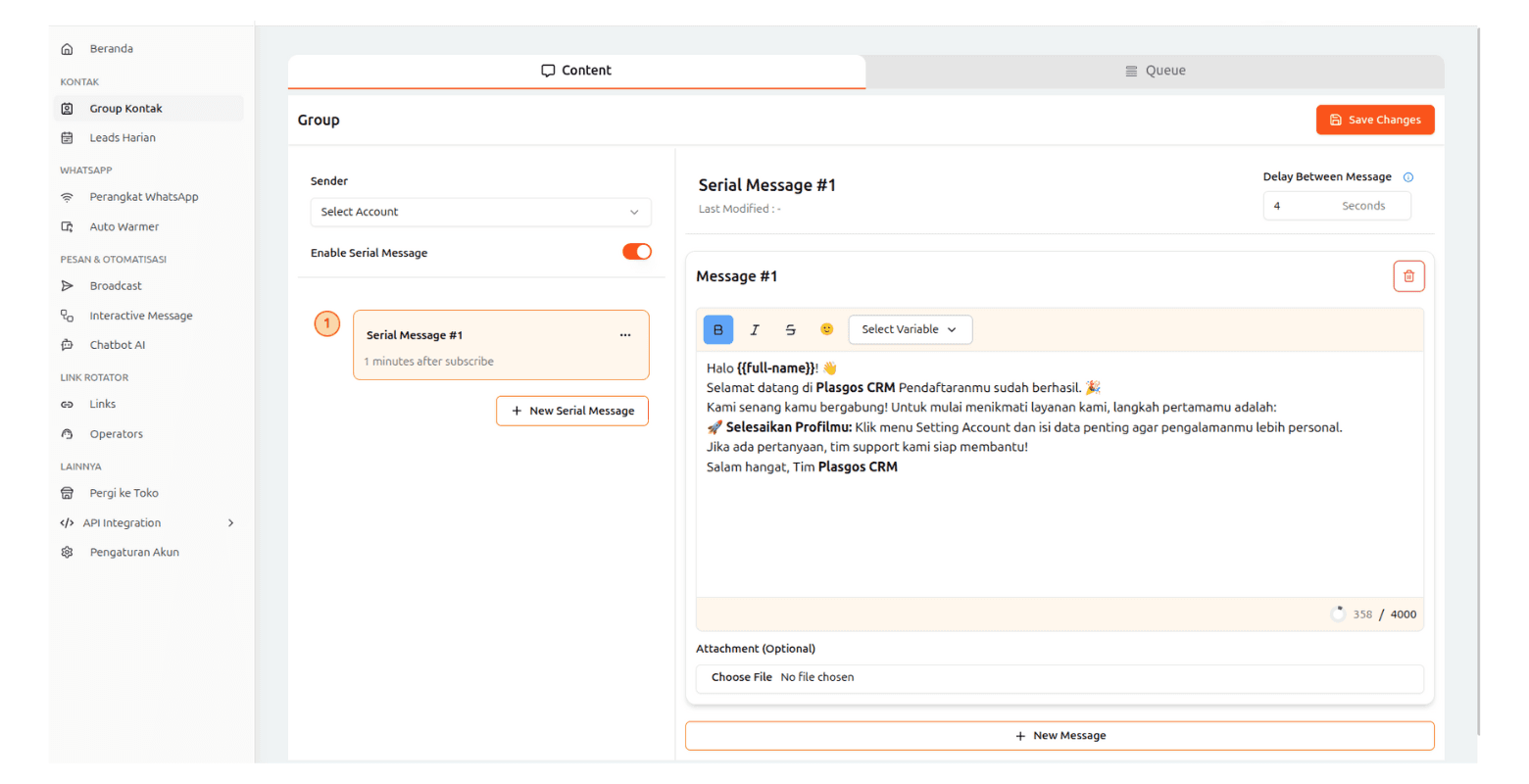Apply strikethrough formatting in editor

791,330
